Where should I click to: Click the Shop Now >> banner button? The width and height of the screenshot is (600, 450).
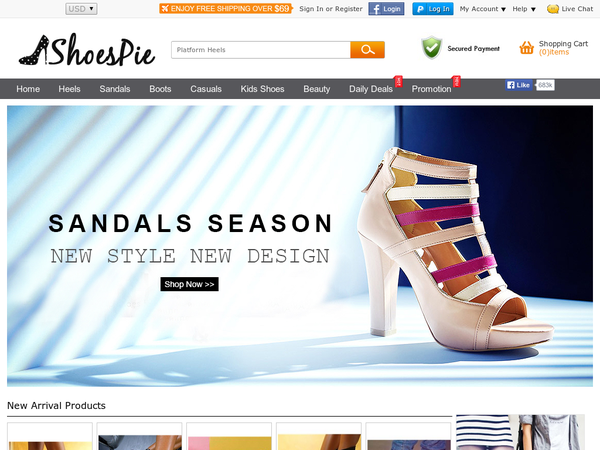tap(189, 284)
